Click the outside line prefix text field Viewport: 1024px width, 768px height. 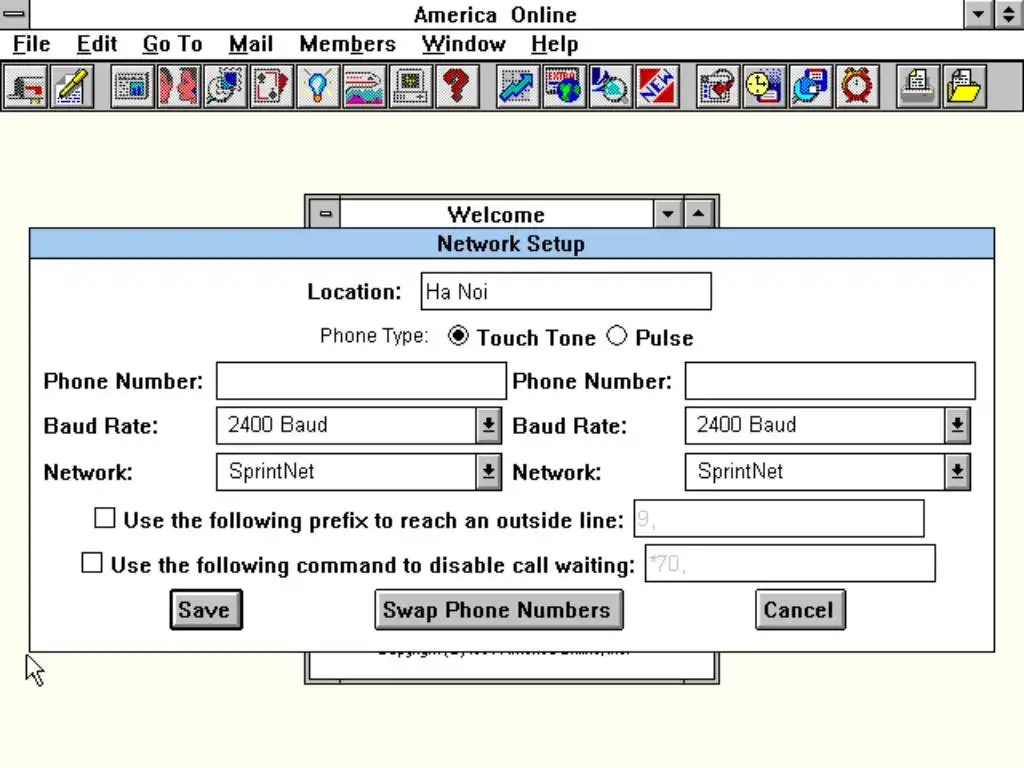pyautogui.click(x=779, y=519)
